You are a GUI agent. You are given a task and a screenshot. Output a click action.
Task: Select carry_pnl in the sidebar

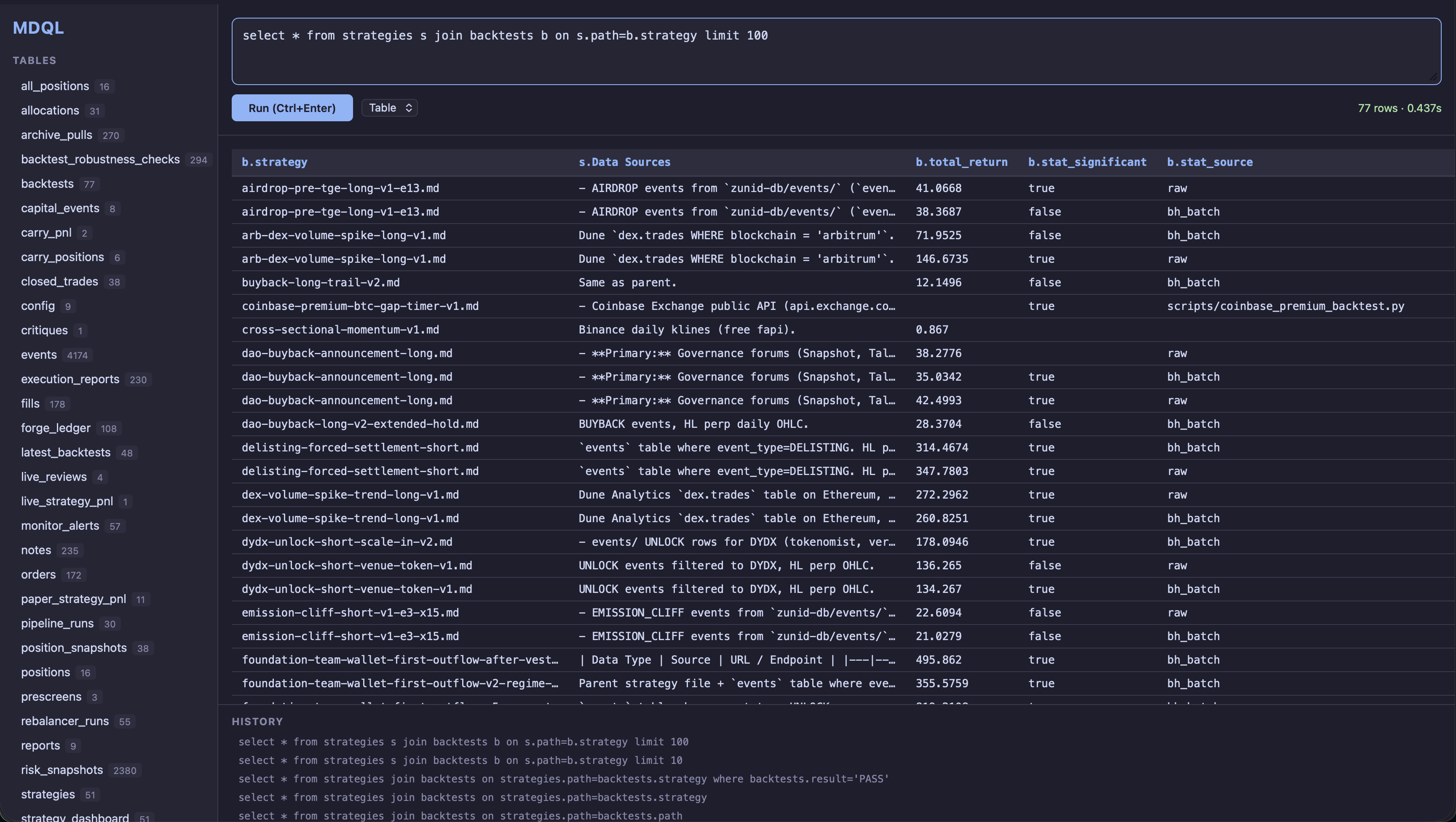pyautogui.click(x=46, y=233)
